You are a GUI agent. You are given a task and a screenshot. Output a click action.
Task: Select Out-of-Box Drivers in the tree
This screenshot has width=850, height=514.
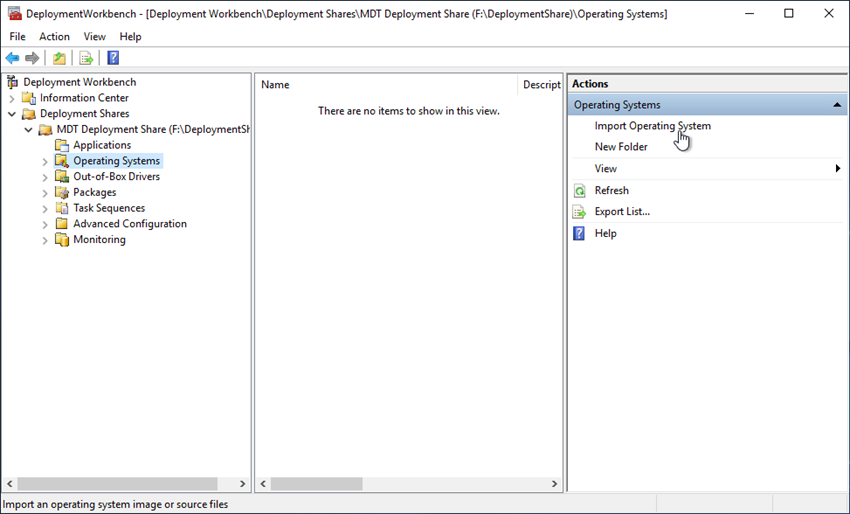[x=117, y=177]
